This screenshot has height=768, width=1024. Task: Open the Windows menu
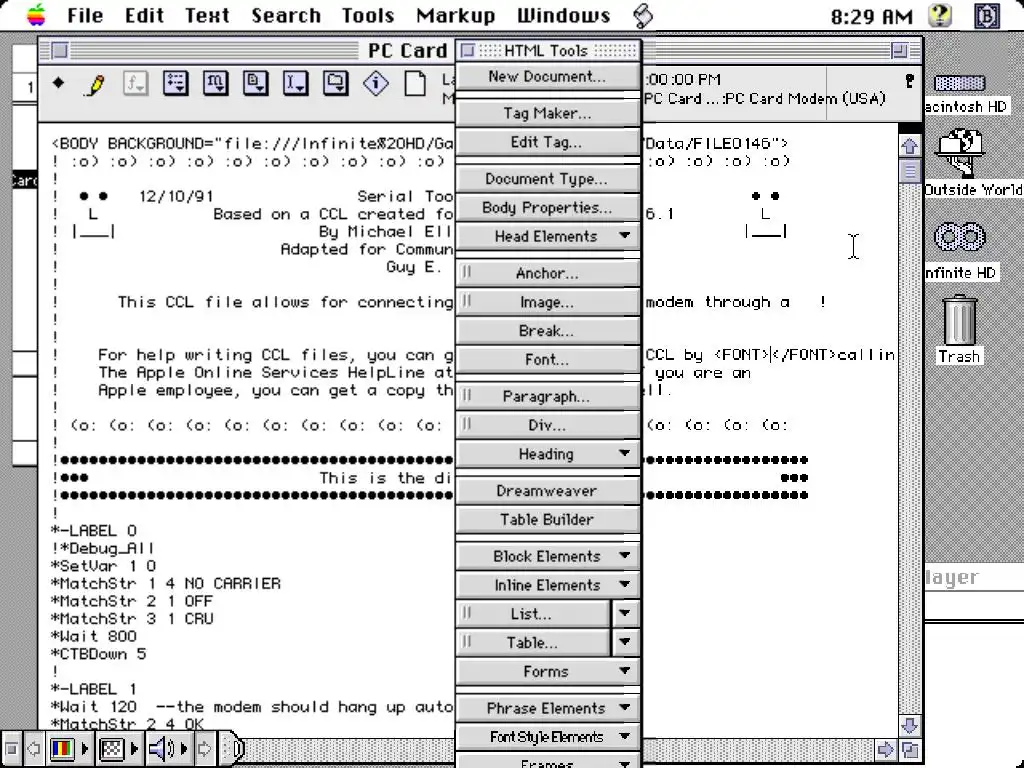[x=564, y=15]
